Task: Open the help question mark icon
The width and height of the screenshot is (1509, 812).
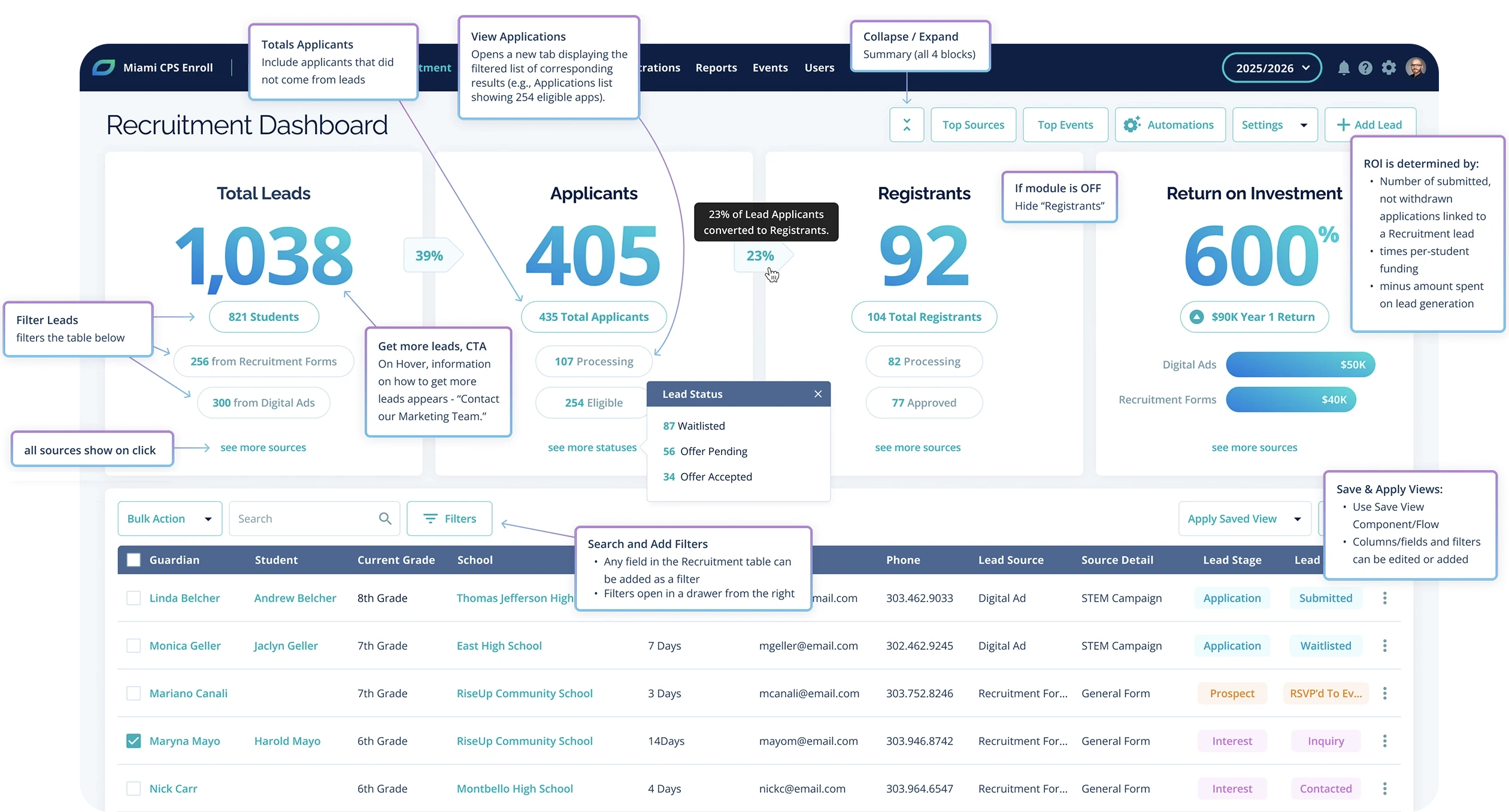Action: tap(1365, 68)
